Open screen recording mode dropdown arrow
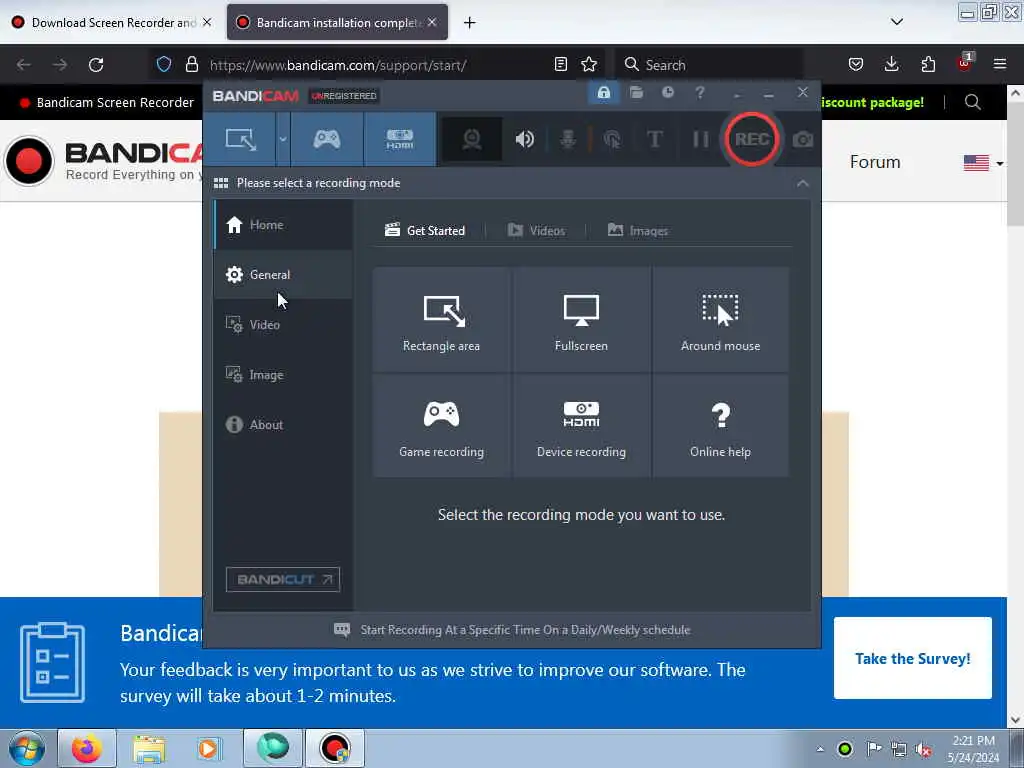This screenshot has height=768, width=1024. (x=283, y=139)
